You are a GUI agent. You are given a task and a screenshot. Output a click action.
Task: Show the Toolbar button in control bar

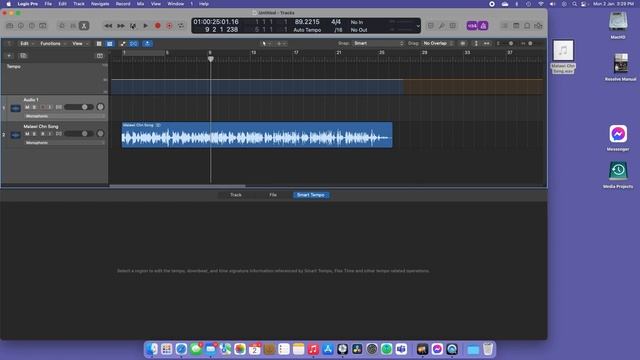[43, 26]
